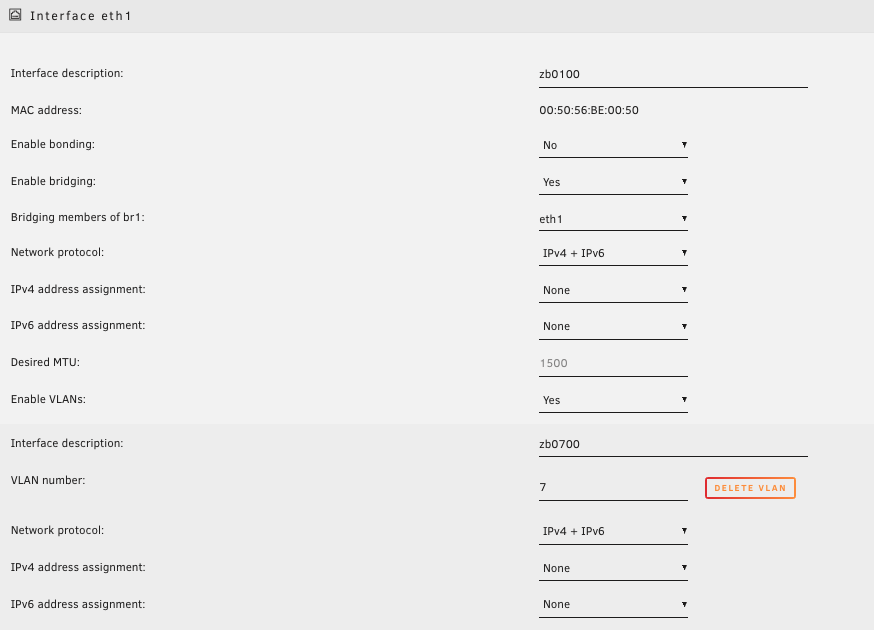Click the Delete VLAN button

click(x=750, y=488)
